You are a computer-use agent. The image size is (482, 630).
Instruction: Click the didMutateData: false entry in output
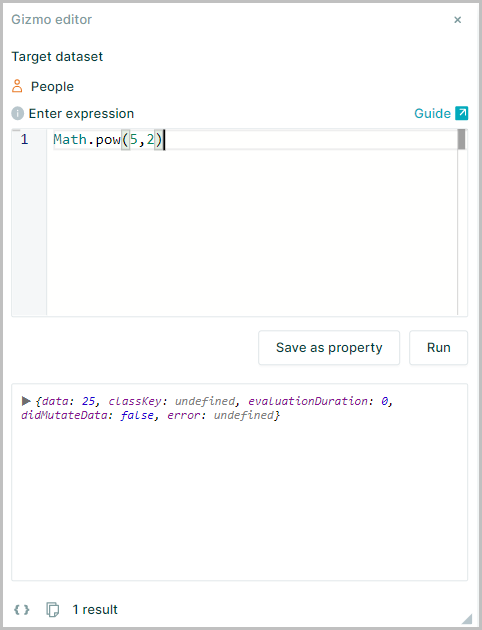(x=87, y=415)
